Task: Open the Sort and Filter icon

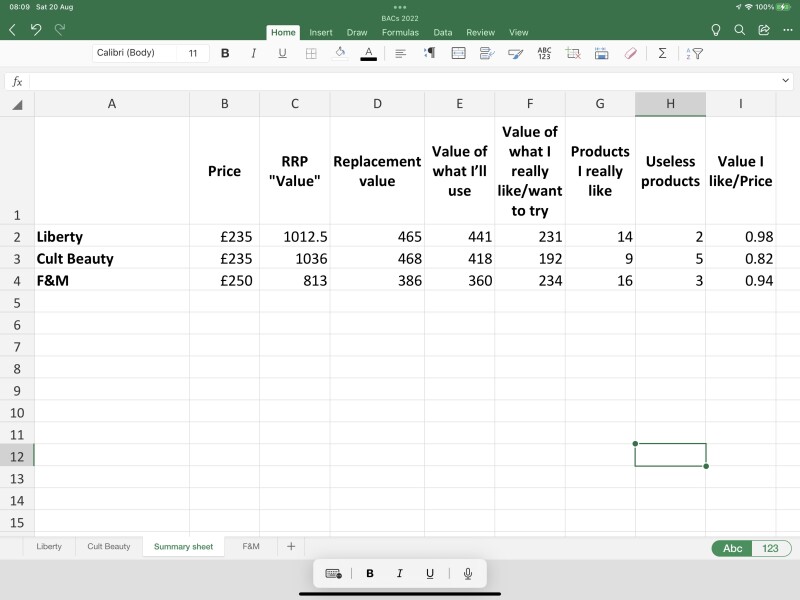Action: 695,53
